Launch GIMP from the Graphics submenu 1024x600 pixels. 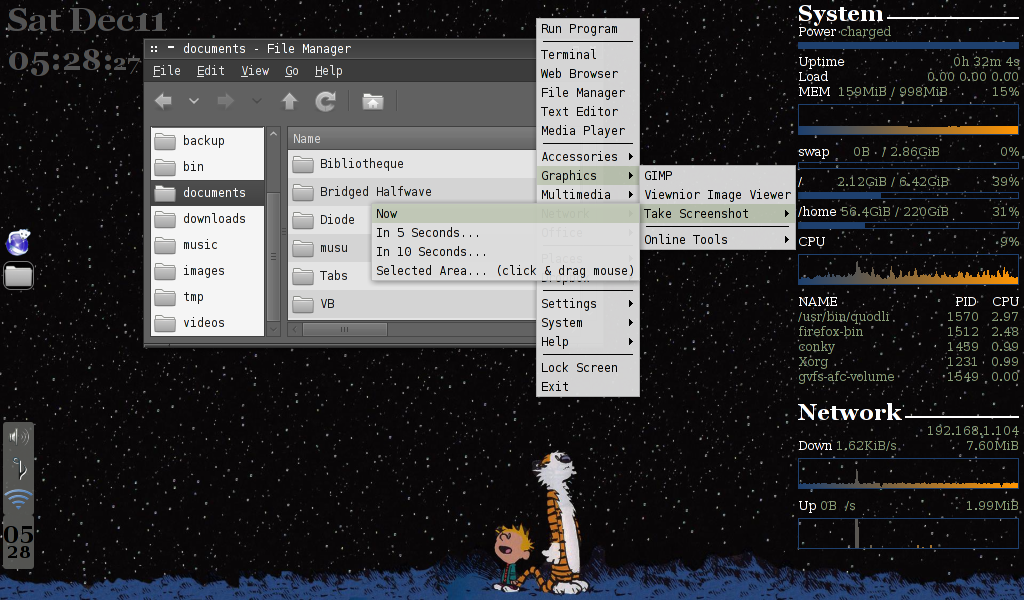(717, 176)
